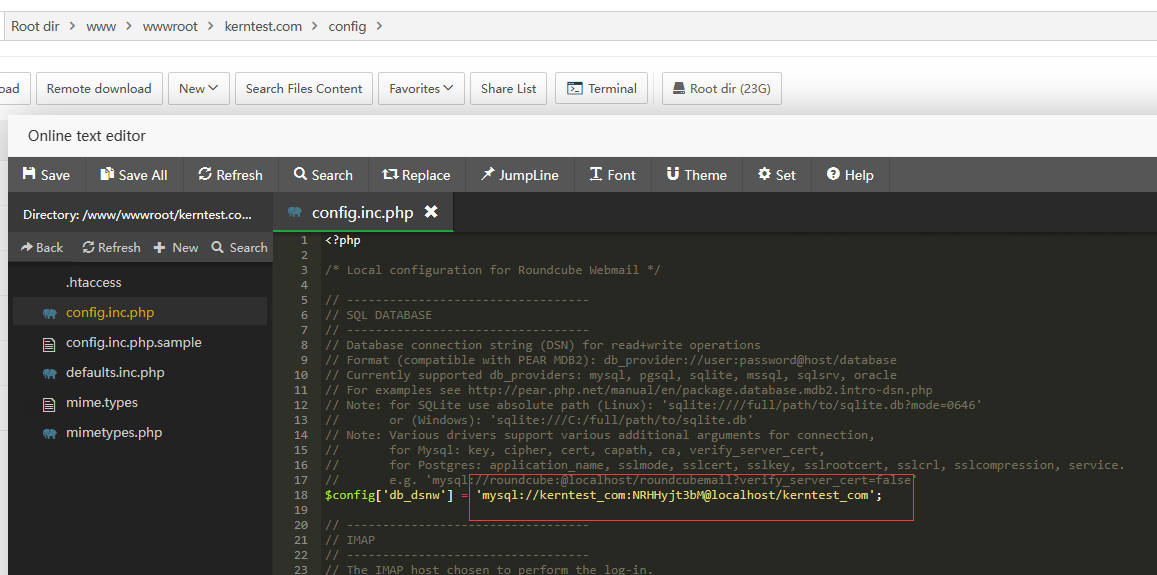
Task: Switch to the config.inc.php tab
Action: click(x=361, y=212)
